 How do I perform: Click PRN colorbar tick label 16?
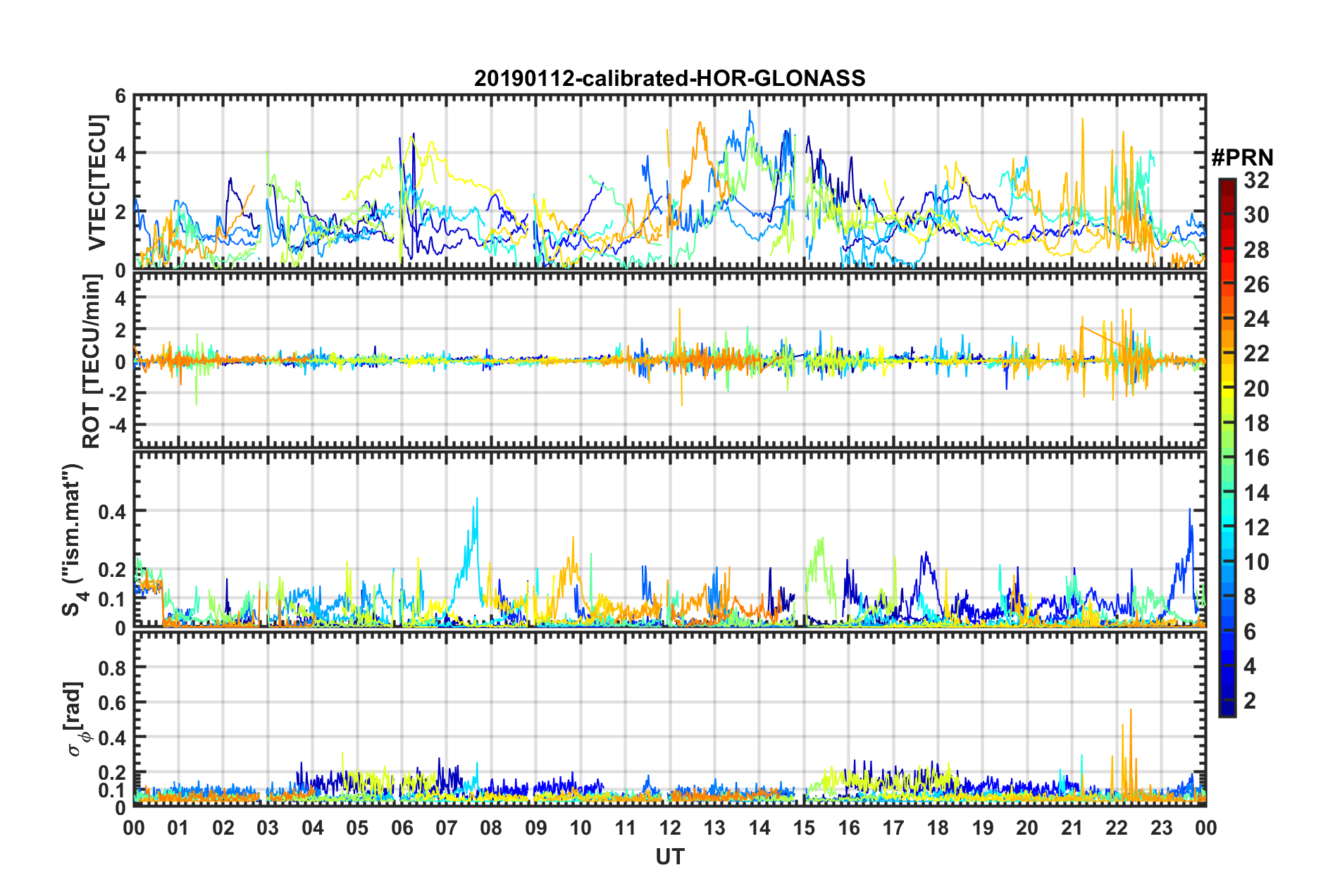[1256, 458]
